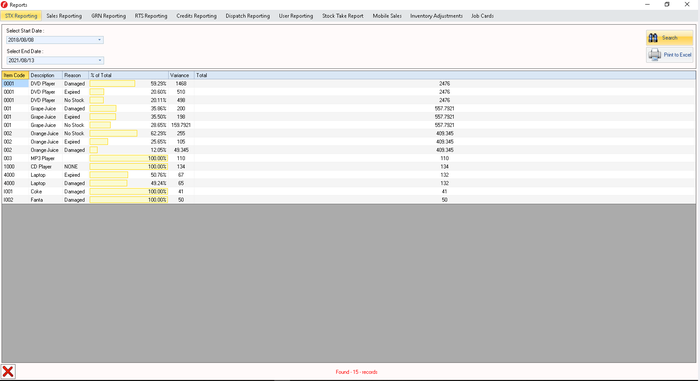700x381 pixels.
Task: Click the Reports app icon in title bar
Action: click(x=4, y=4)
